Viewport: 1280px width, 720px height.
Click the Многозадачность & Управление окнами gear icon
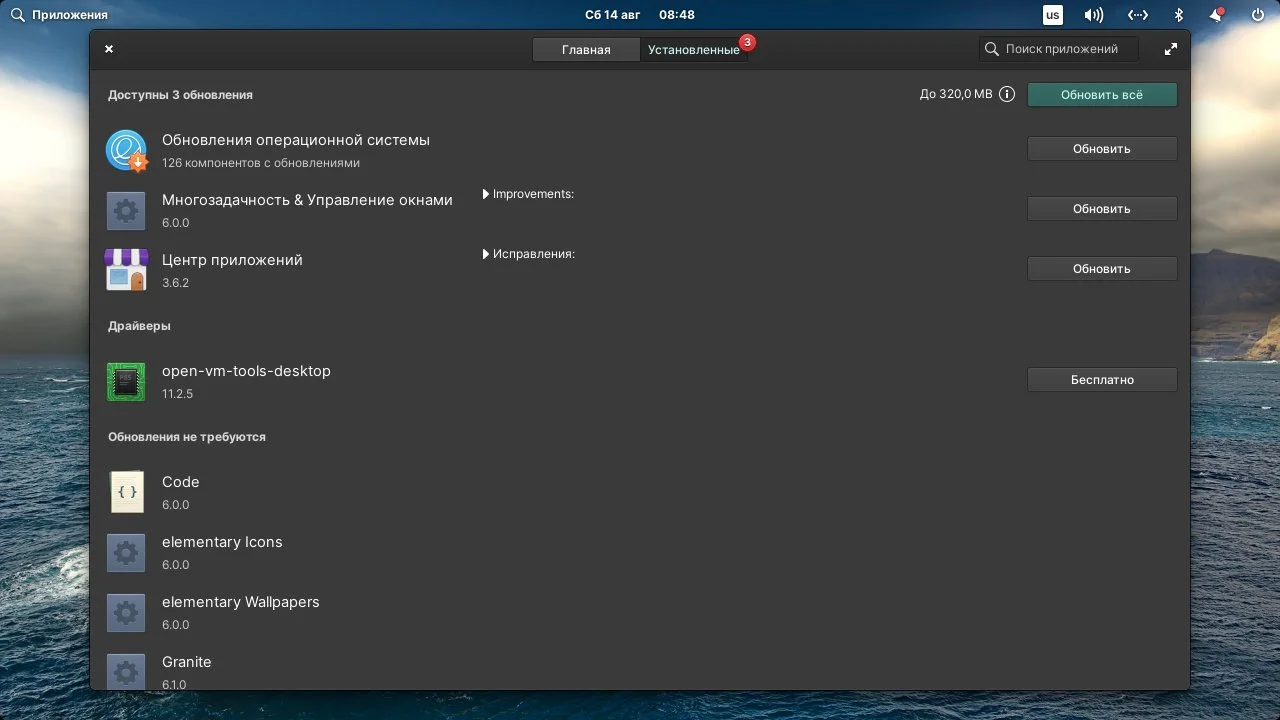click(126, 210)
